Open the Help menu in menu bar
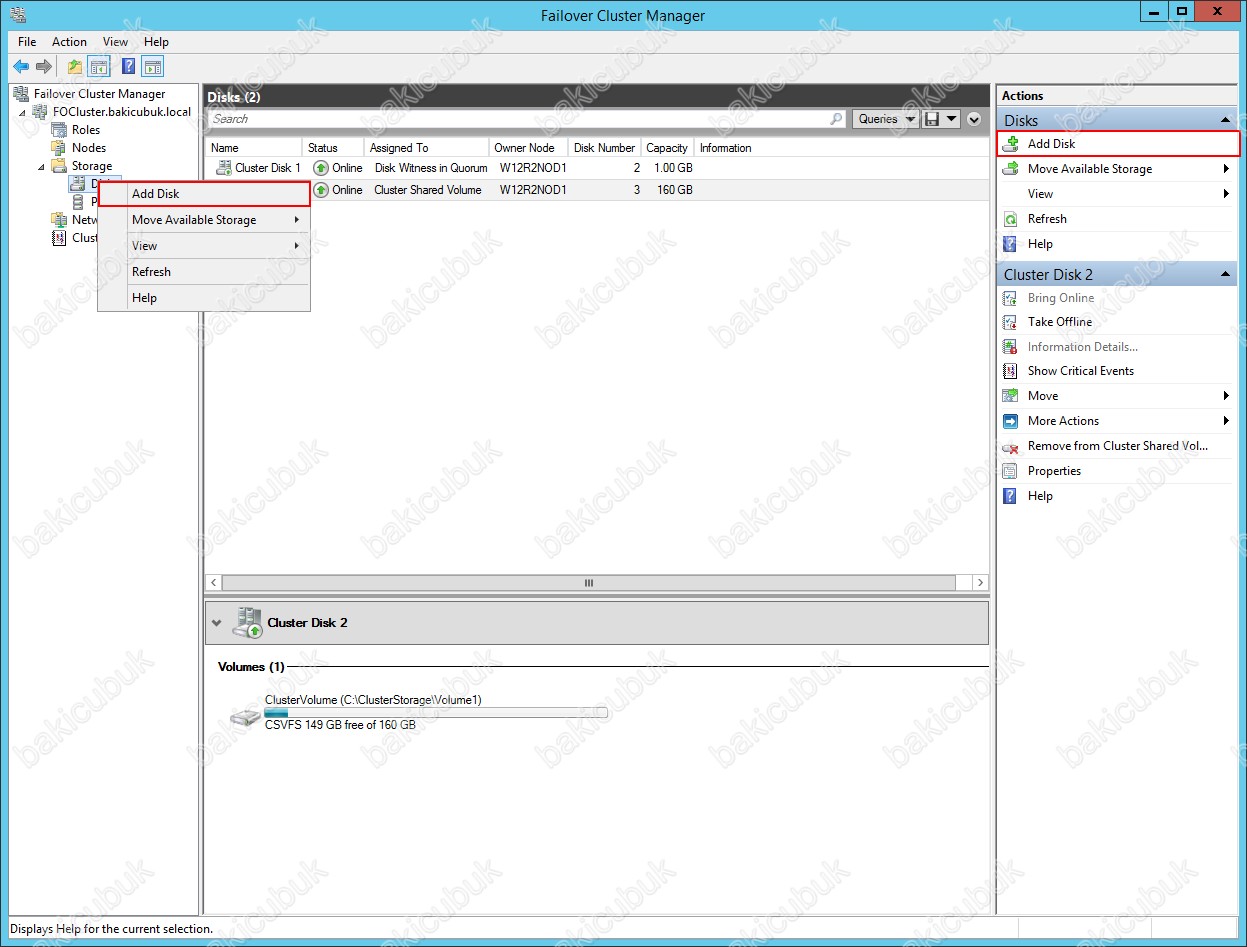The width and height of the screenshot is (1247, 947). pos(156,42)
